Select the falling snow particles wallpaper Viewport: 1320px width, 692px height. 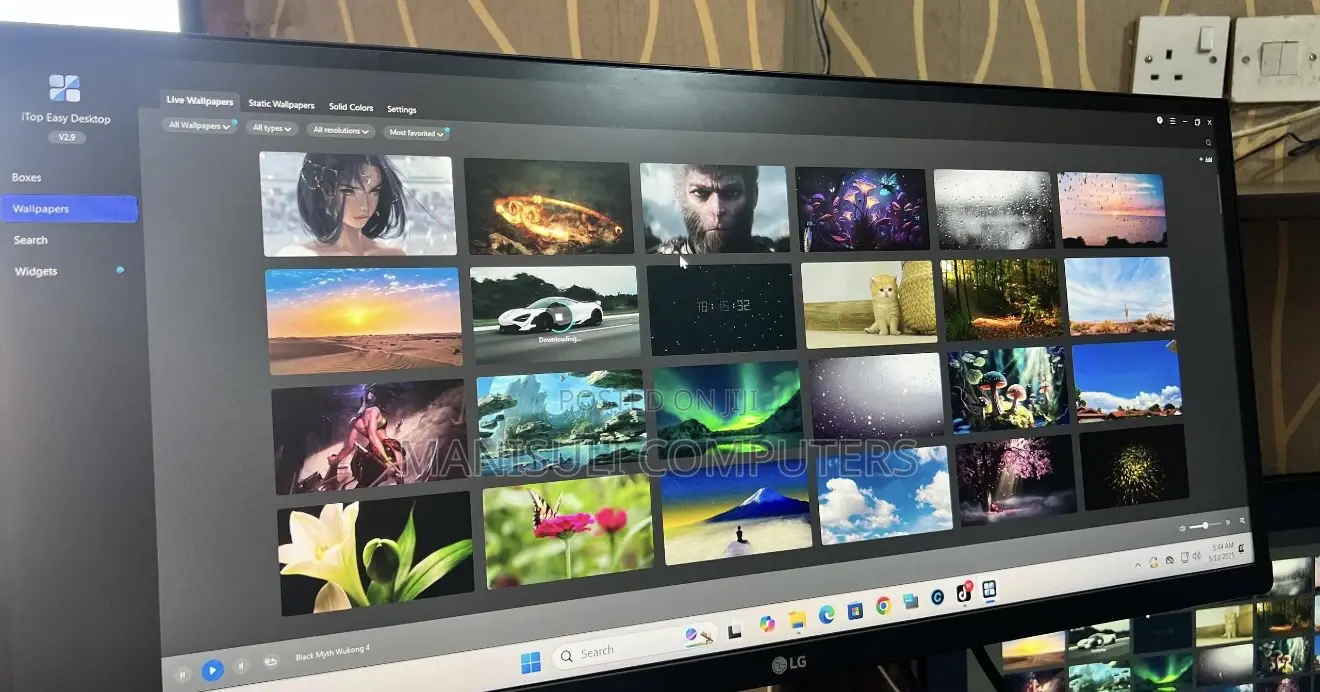(x=877, y=397)
